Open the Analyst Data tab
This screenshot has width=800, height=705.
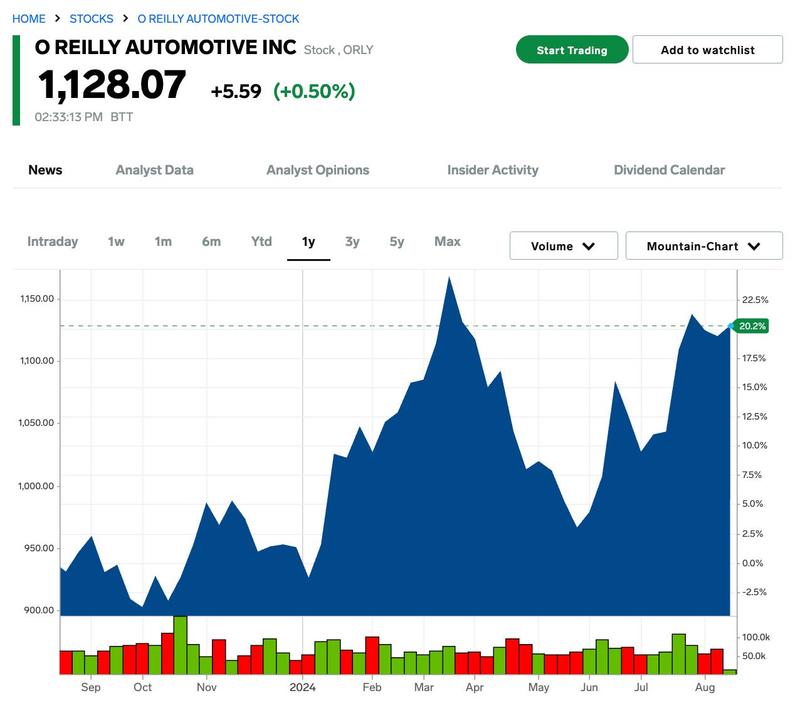click(x=155, y=170)
